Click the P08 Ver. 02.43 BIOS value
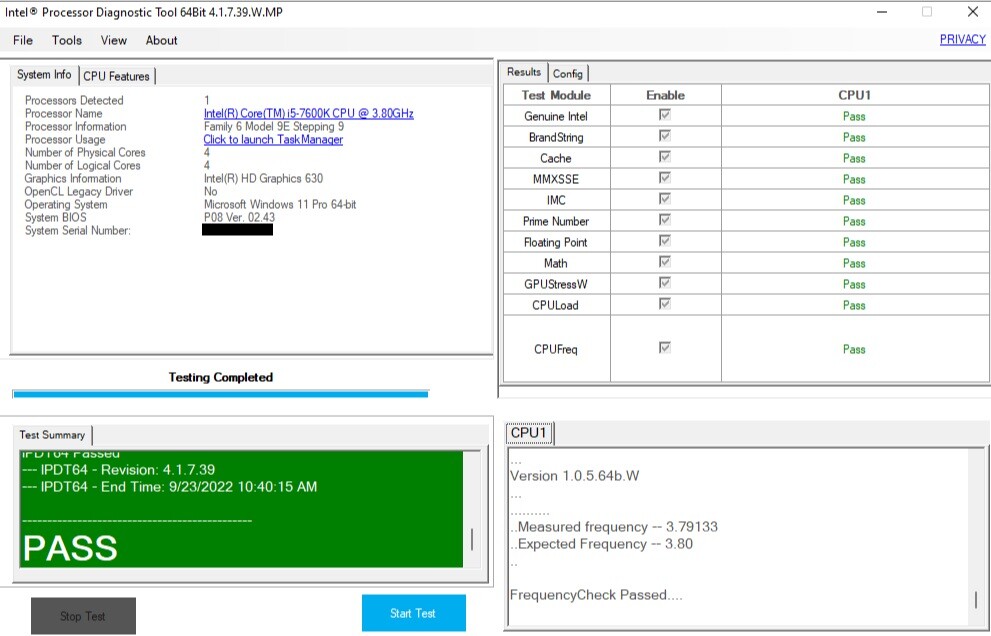Image resolution: width=991 pixels, height=636 pixels. 239,217
